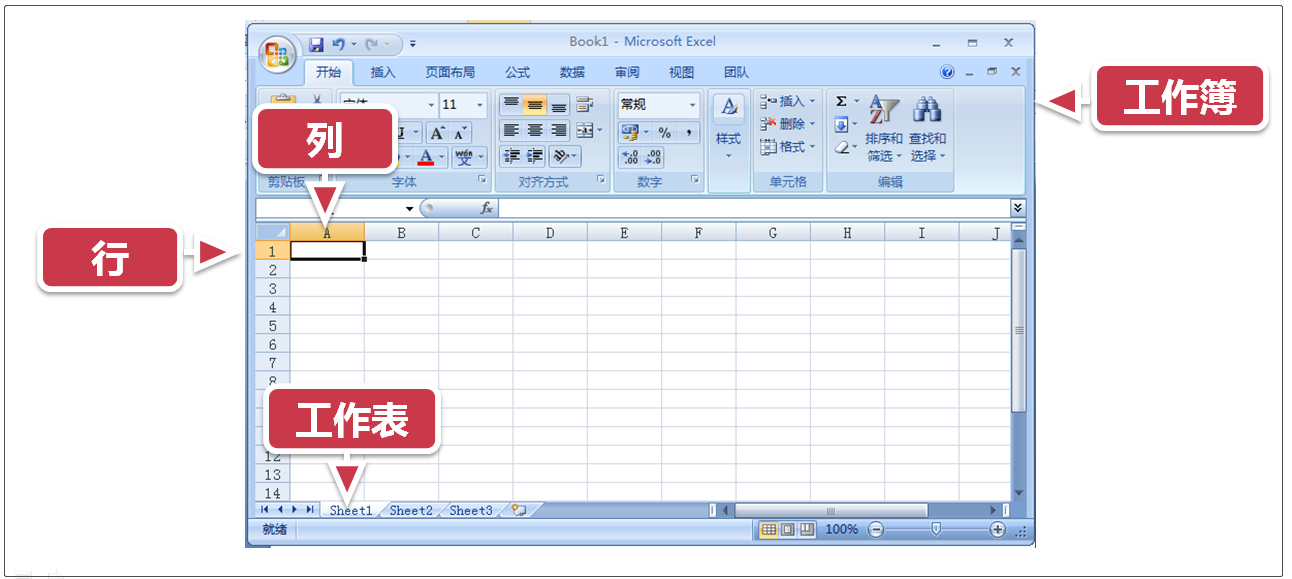Switch to the 页面布局 ribbon tab
The width and height of the screenshot is (1292, 579).
pos(450,72)
